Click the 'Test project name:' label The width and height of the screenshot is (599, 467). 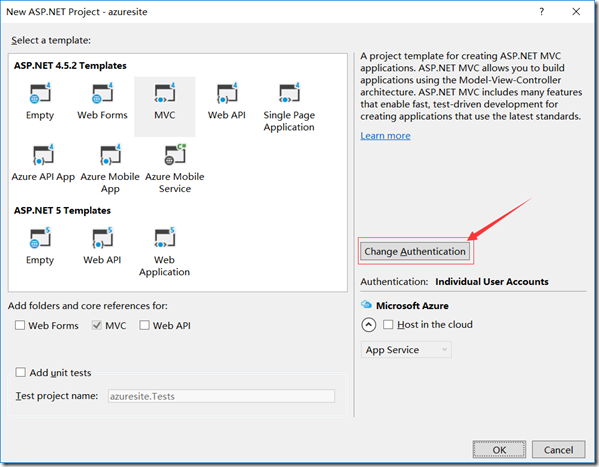coord(57,396)
